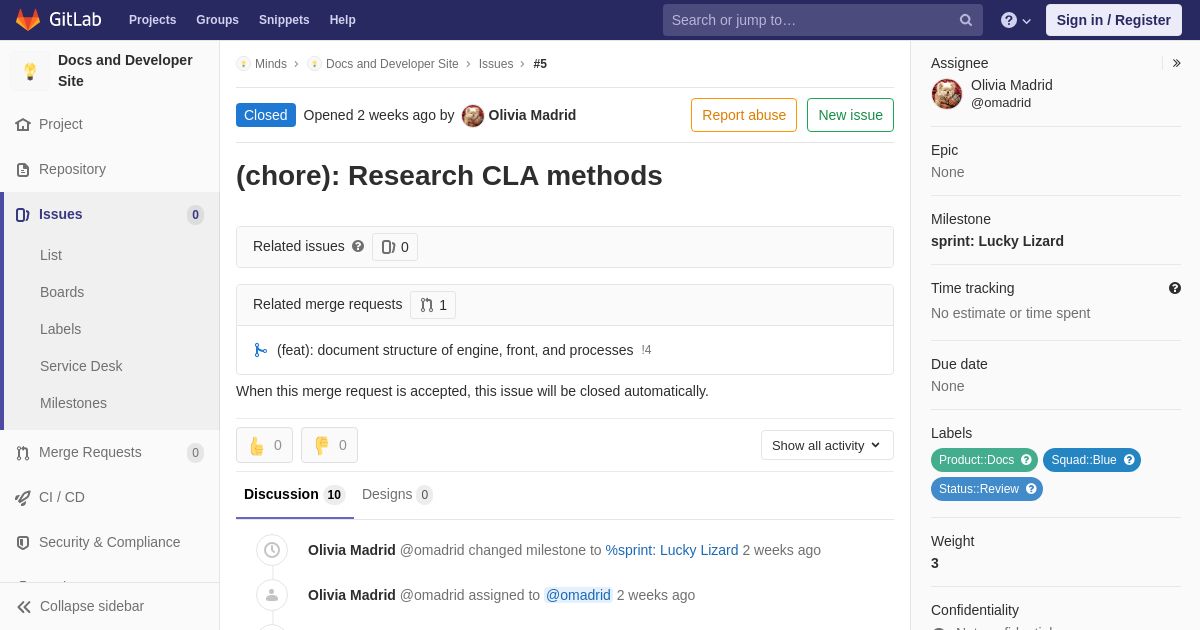Give a thumbs down reaction
Viewport: 1200px width, 630px height.
tap(329, 445)
